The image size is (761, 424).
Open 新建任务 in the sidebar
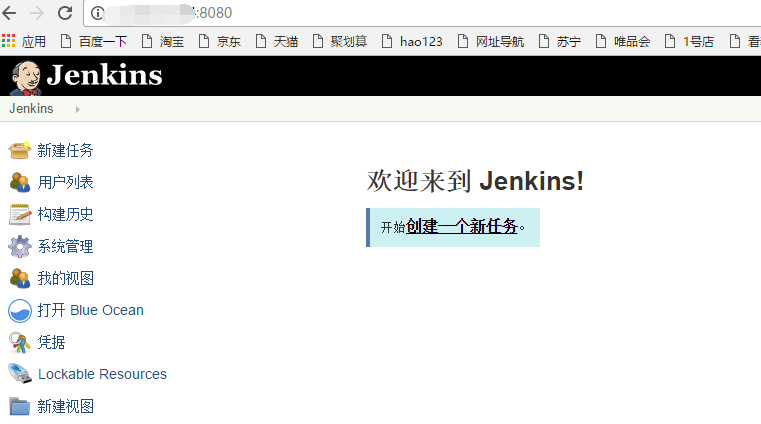66,150
